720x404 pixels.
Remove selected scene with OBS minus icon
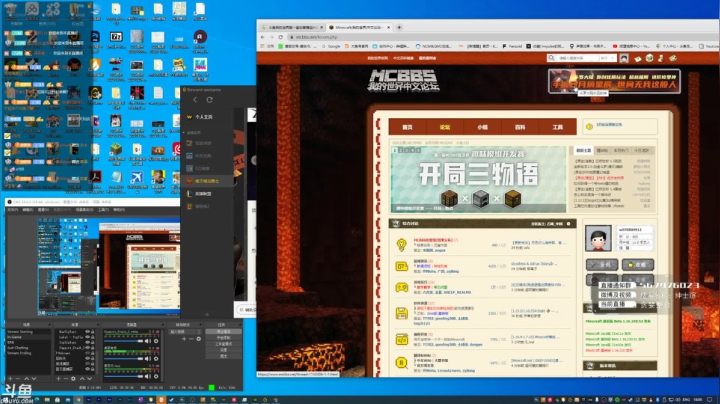pos(18,378)
